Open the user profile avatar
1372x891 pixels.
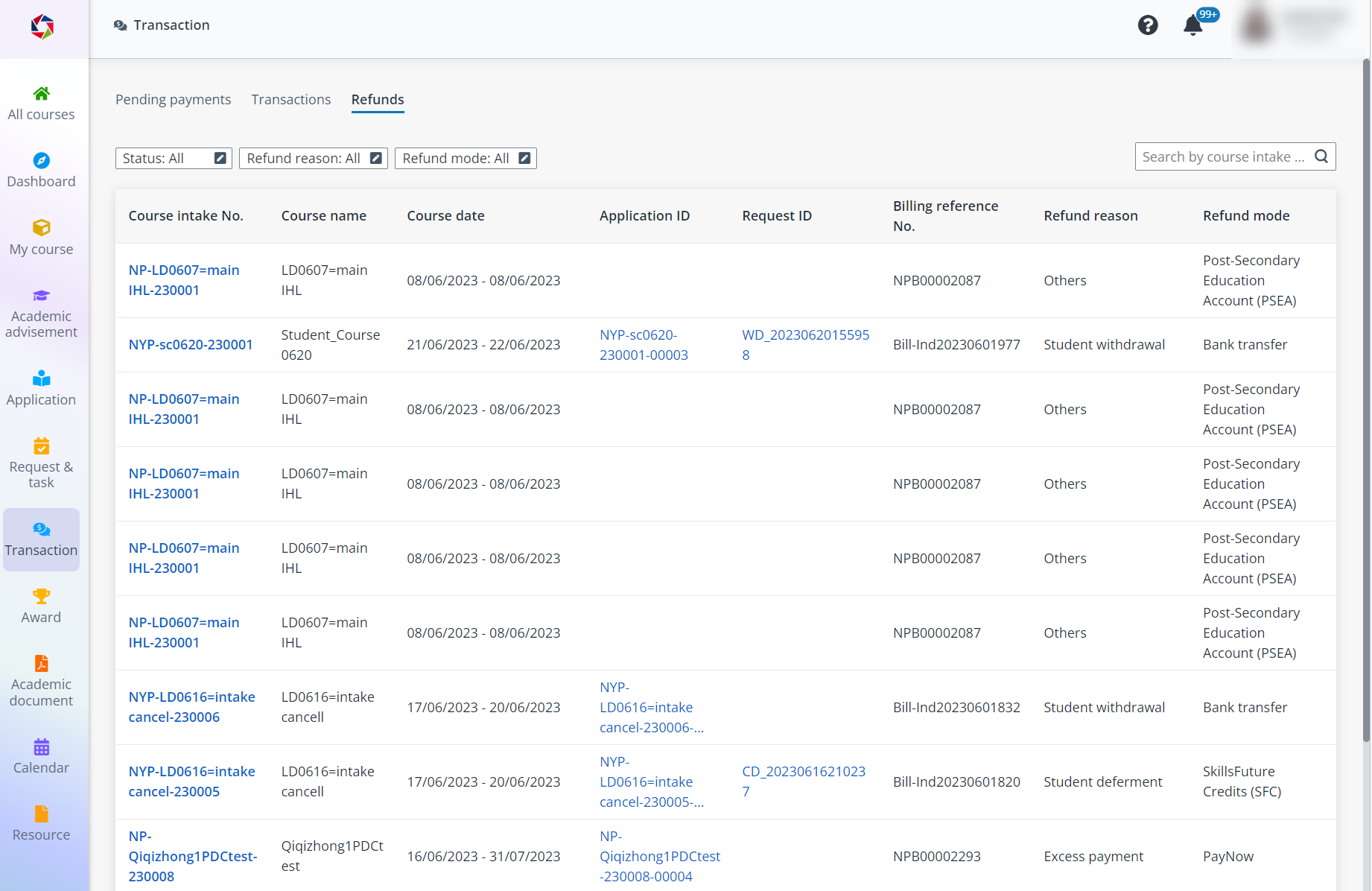coord(1257,25)
